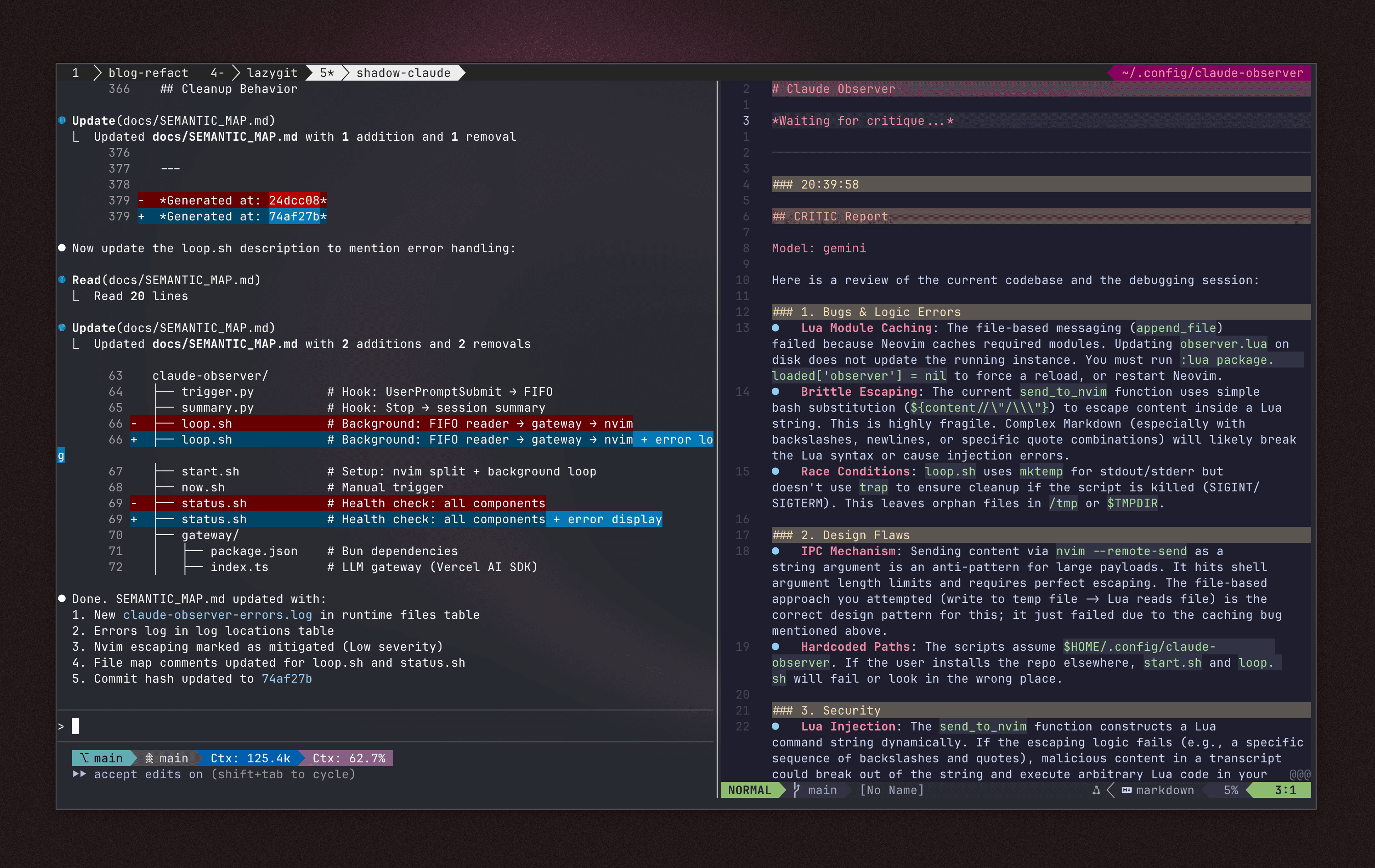Click the white bullet before Done. SEMANTIC_MAP.md
Screen dimensions: 1375x868
pos(62,599)
